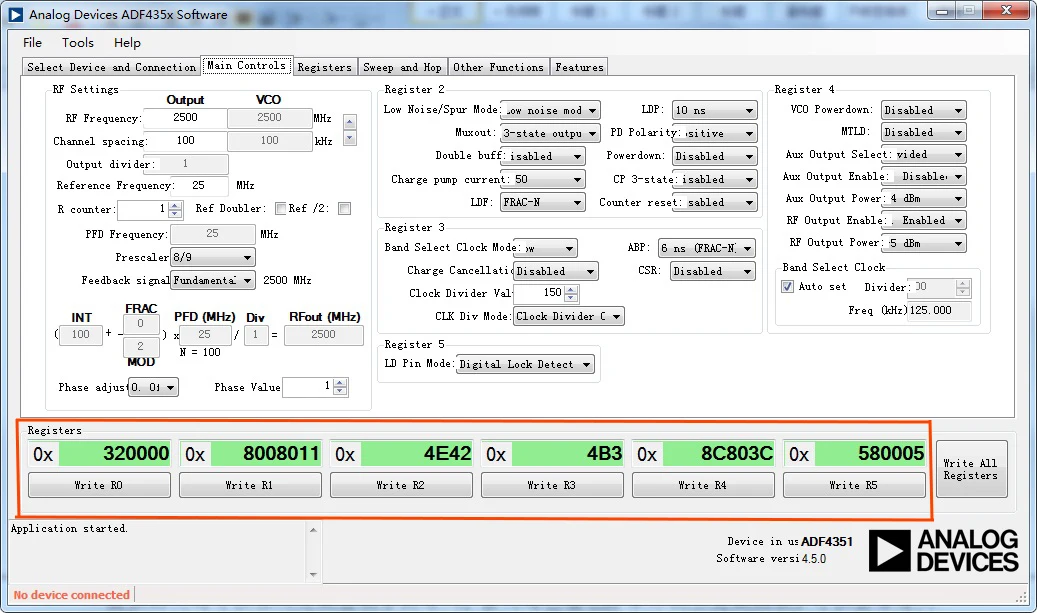Click the Write All Registers button

(x=971, y=469)
